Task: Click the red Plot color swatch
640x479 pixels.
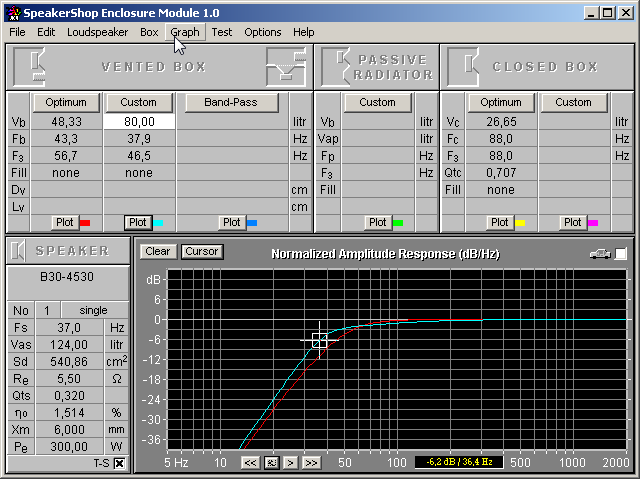Action: click(84, 223)
